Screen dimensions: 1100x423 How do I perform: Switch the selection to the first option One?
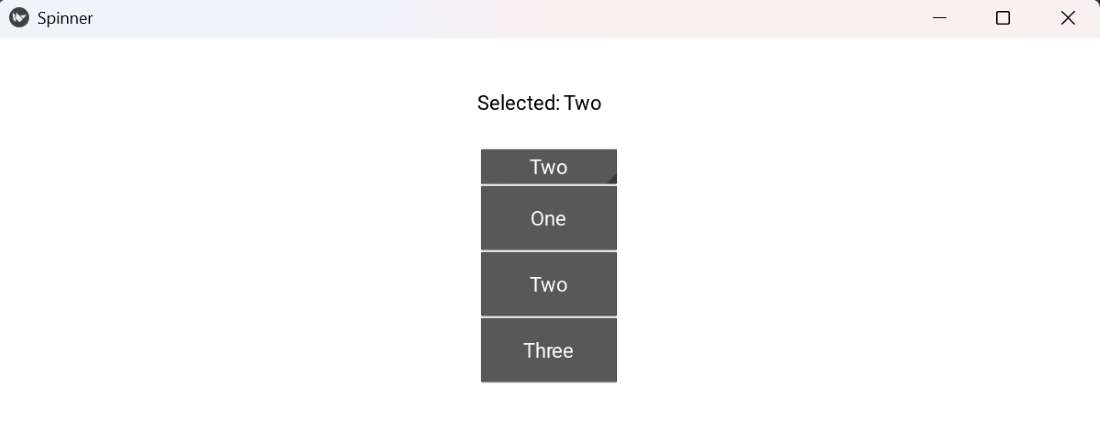[x=548, y=218]
